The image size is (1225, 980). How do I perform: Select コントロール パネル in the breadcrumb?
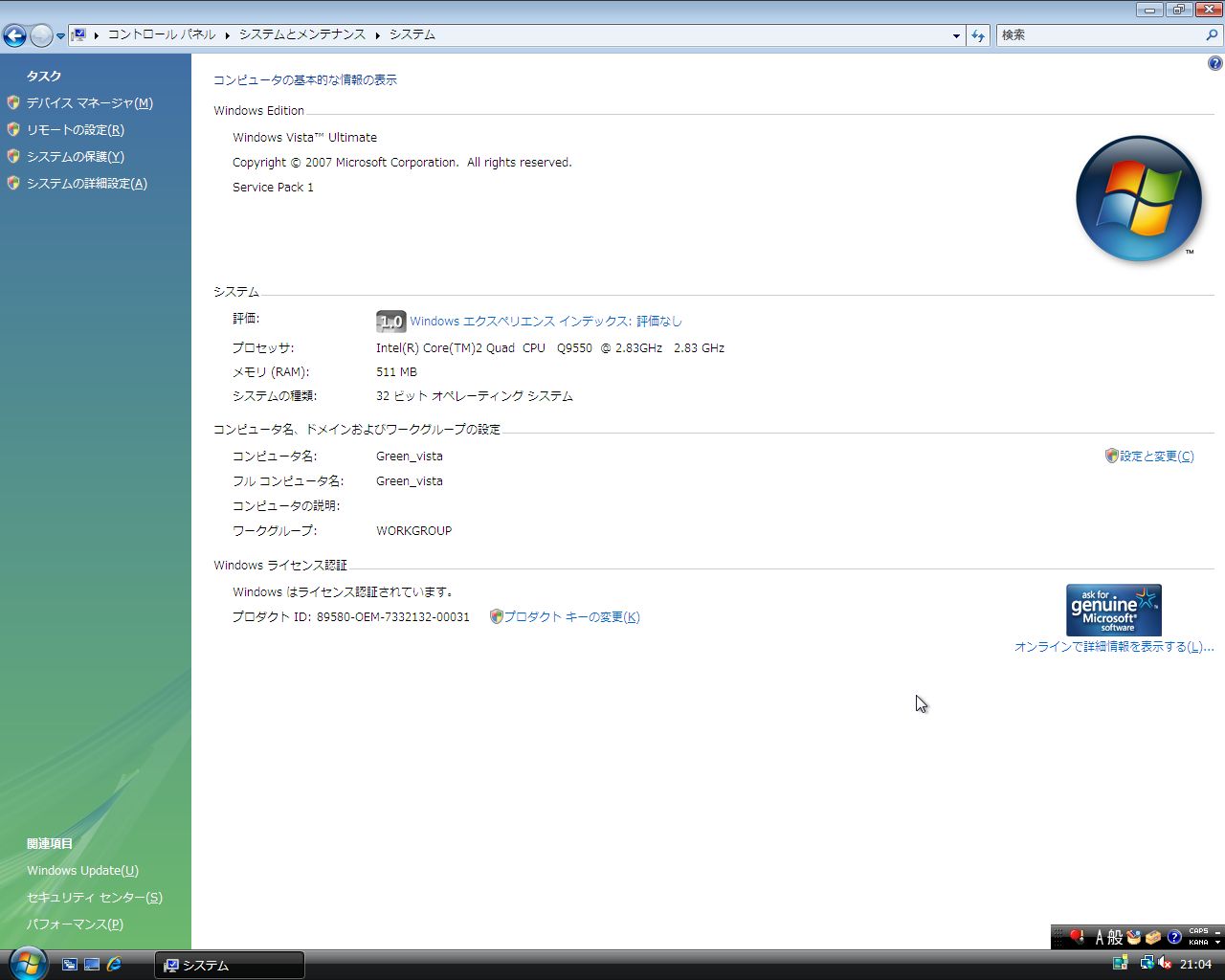162,34
